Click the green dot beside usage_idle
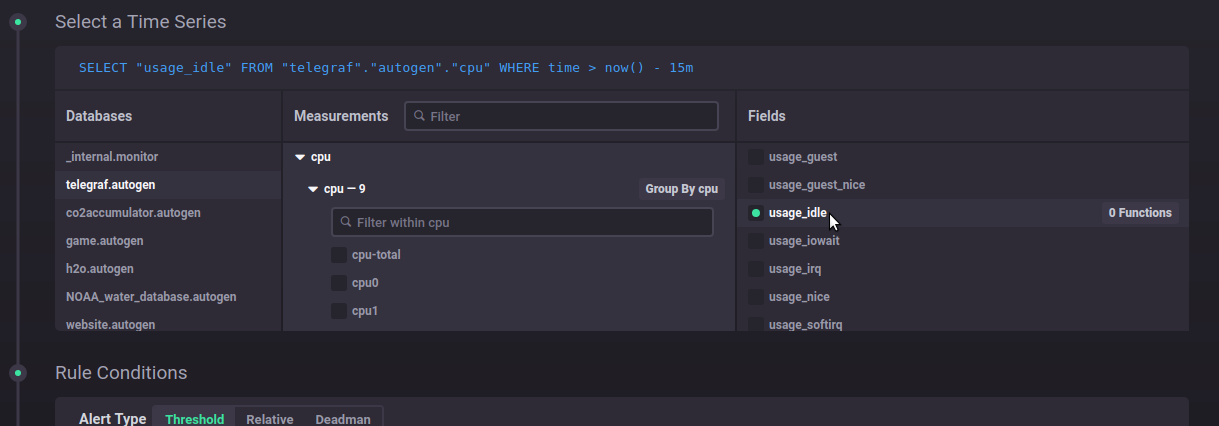 point(756,213)
